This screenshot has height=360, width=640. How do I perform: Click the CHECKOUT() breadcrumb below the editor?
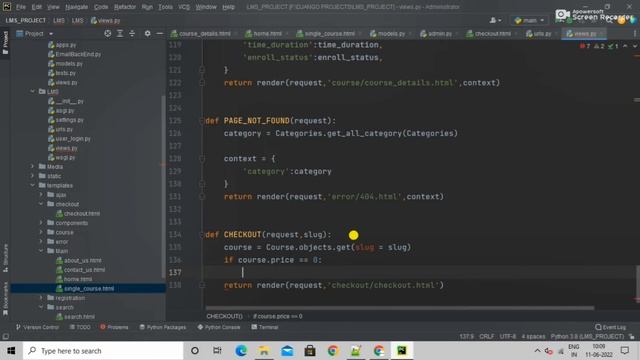point(224,316)
